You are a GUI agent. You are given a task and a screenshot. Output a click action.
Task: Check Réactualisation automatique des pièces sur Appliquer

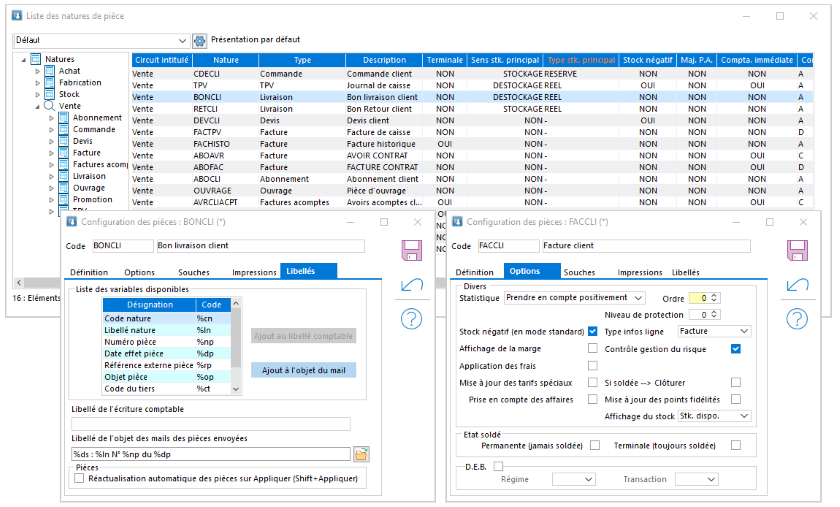80,479
